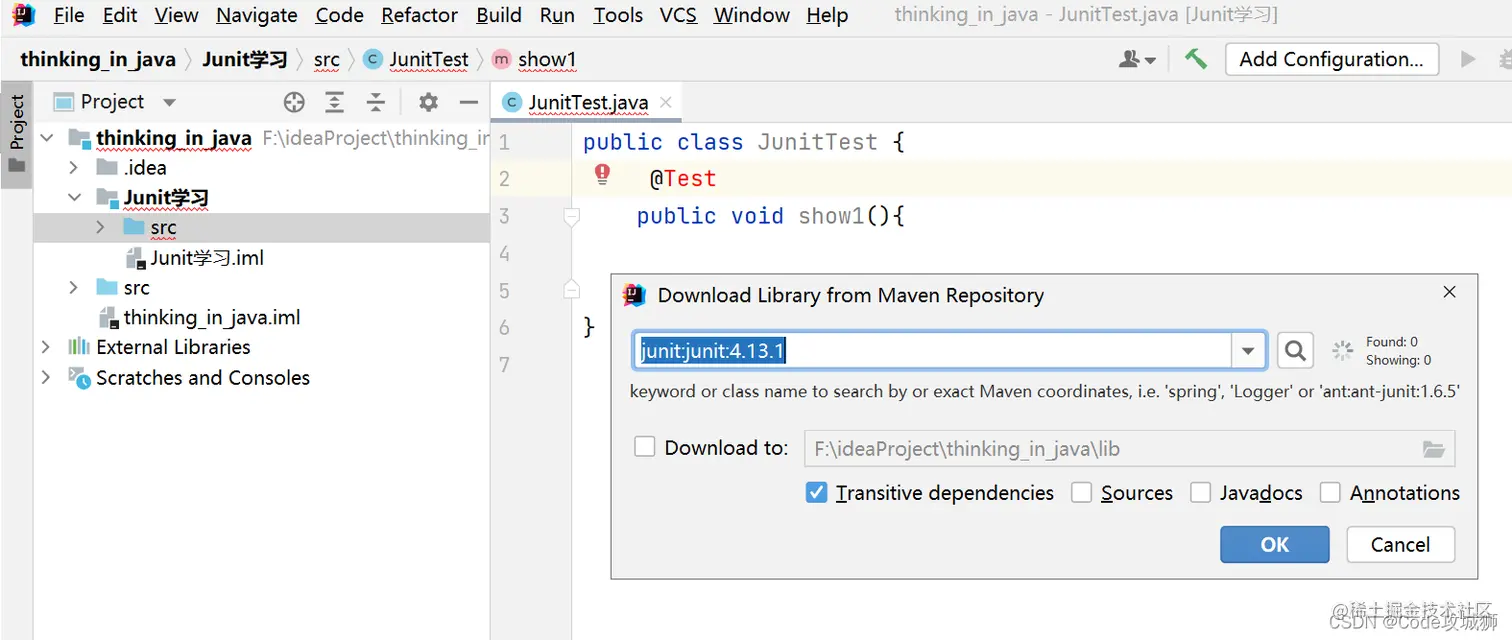Click Locate/Select Opened File target icon
Screen dimensions: 1512x640
(293, 102)
